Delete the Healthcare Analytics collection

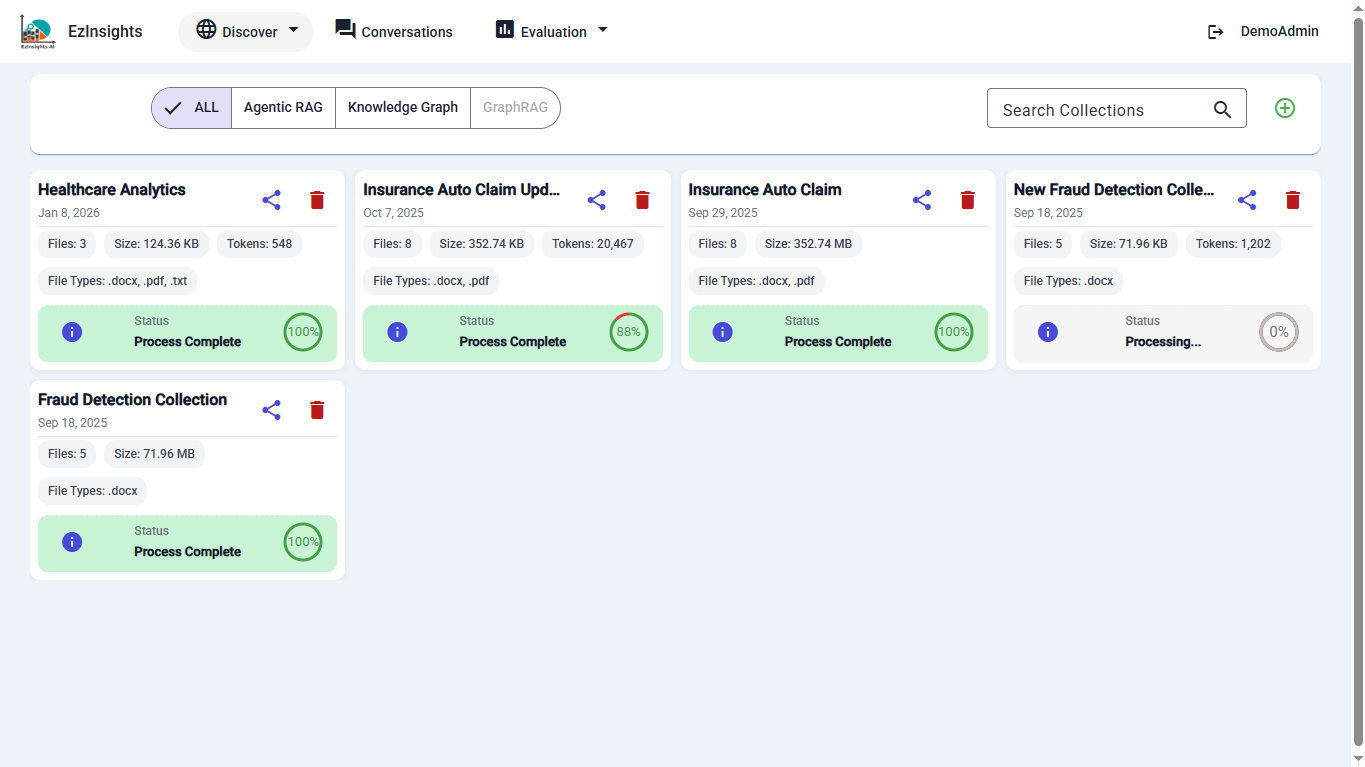[x=317, y=200]
